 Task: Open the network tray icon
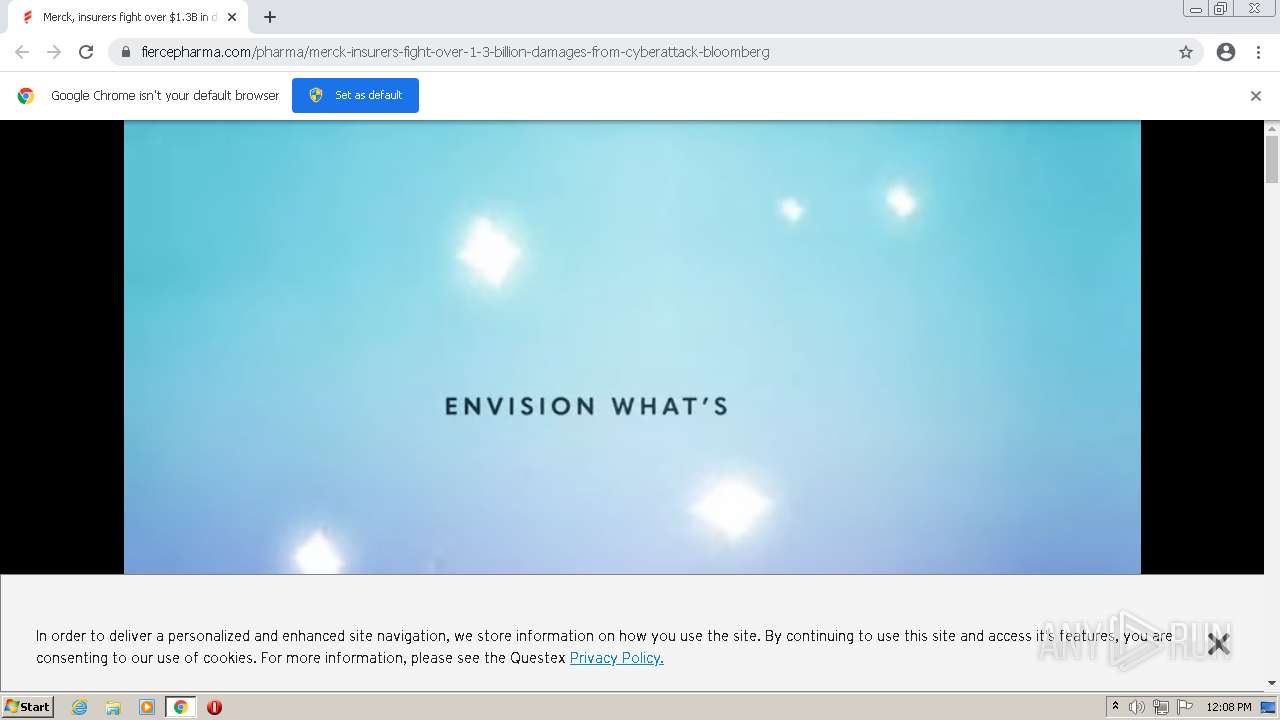click(1161, 707)
